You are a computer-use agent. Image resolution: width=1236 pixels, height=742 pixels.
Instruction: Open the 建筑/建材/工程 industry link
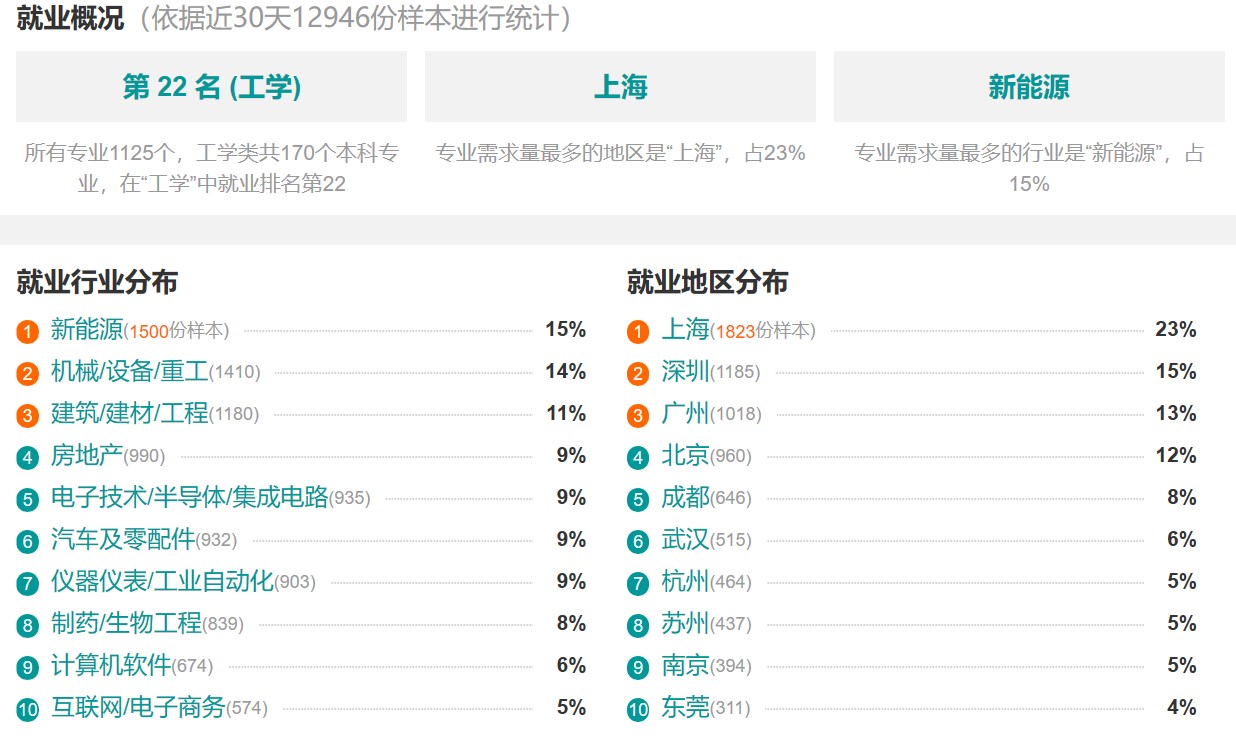[x=129, y=413]
